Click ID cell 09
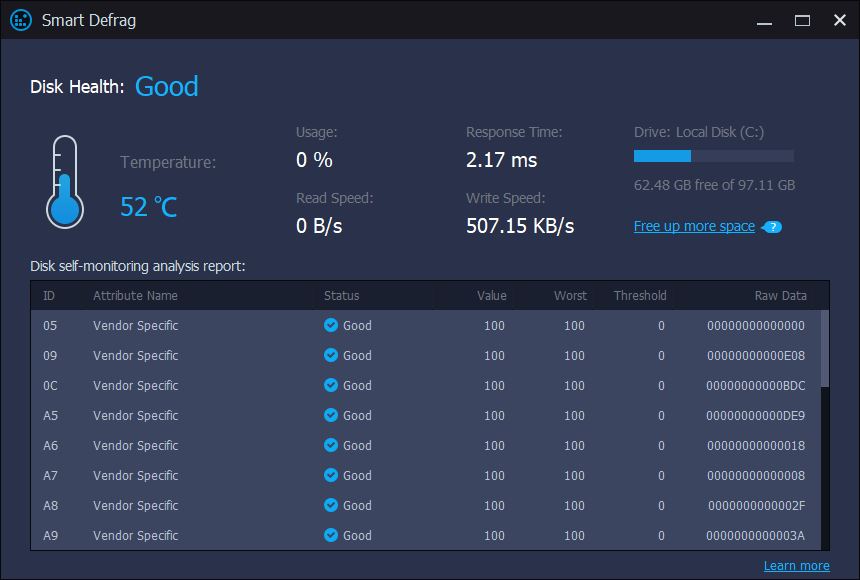860x580 pixels. click(x=50, y=356)
